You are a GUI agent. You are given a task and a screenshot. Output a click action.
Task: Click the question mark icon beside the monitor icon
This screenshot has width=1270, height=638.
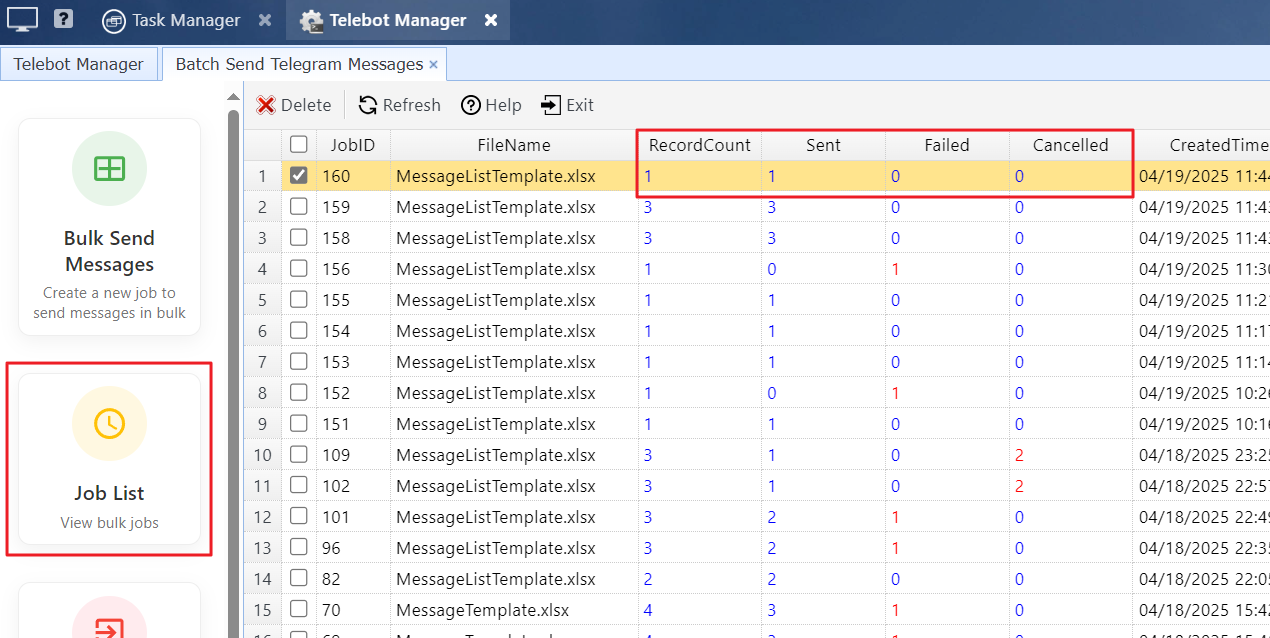point(64,19)
